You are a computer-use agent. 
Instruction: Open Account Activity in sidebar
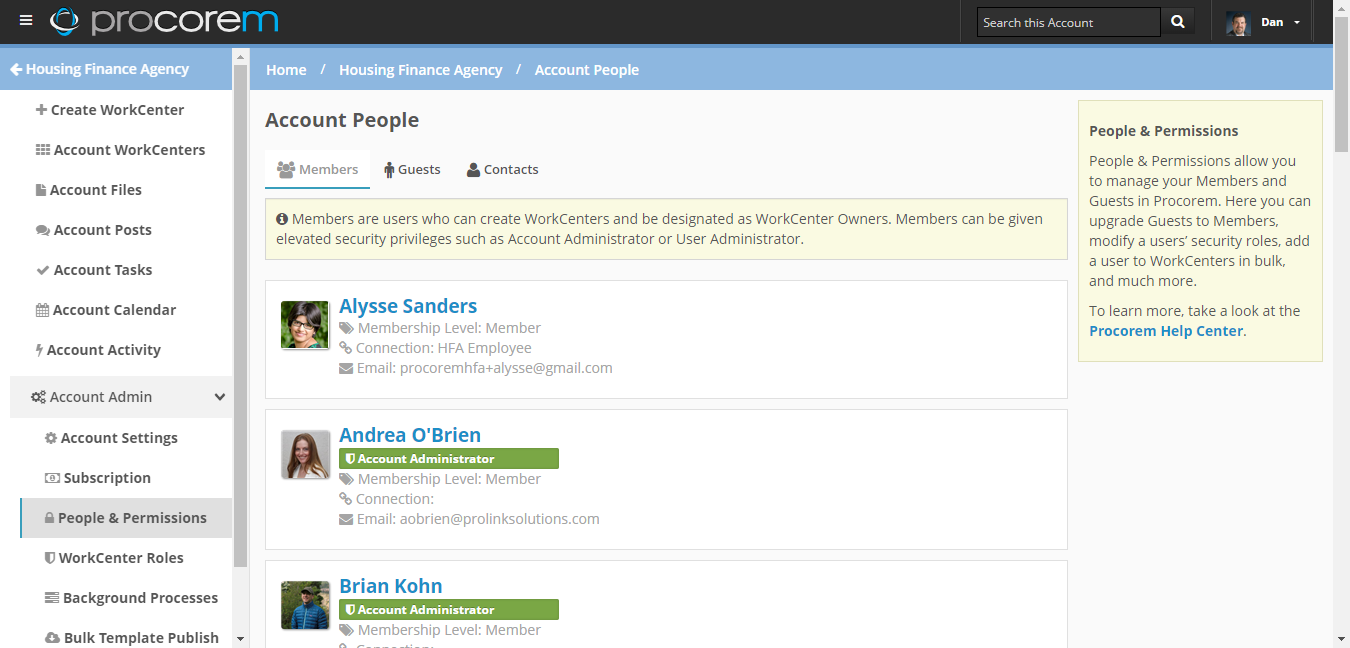click(x=103, y=350)
